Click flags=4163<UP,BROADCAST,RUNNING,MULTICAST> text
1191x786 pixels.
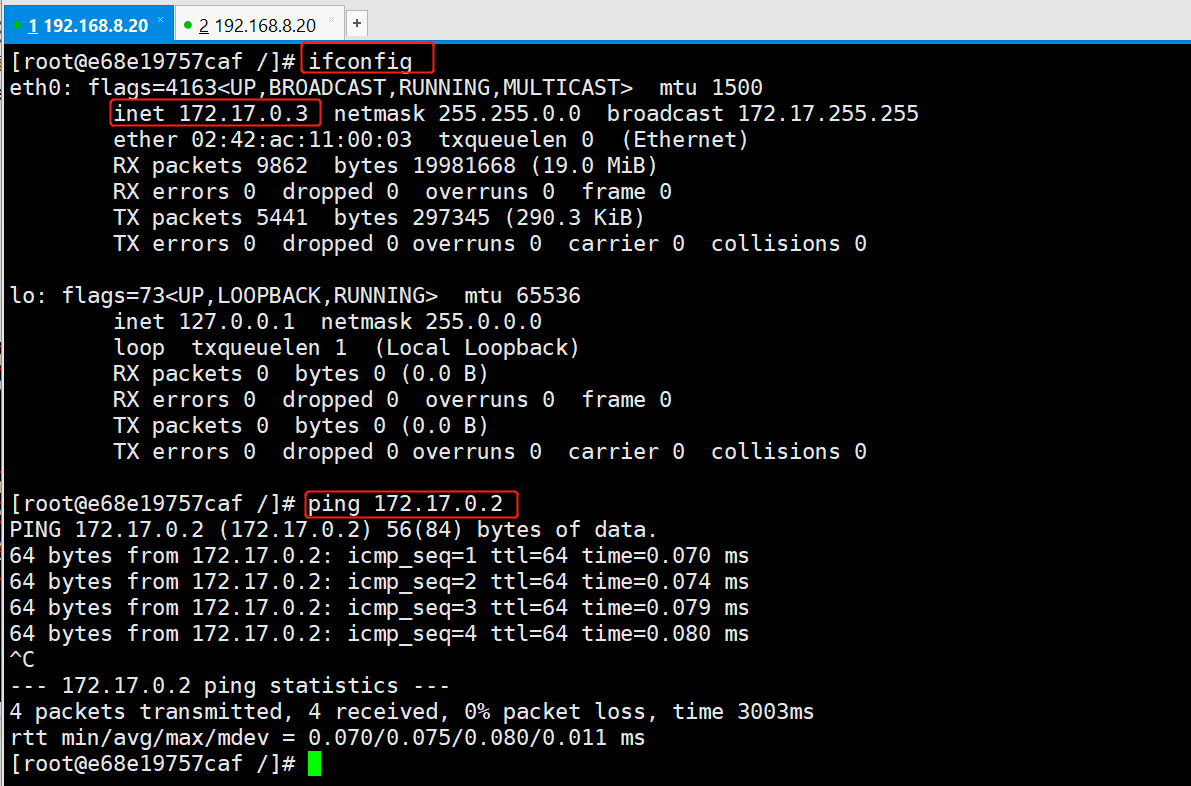click(360, 87)
